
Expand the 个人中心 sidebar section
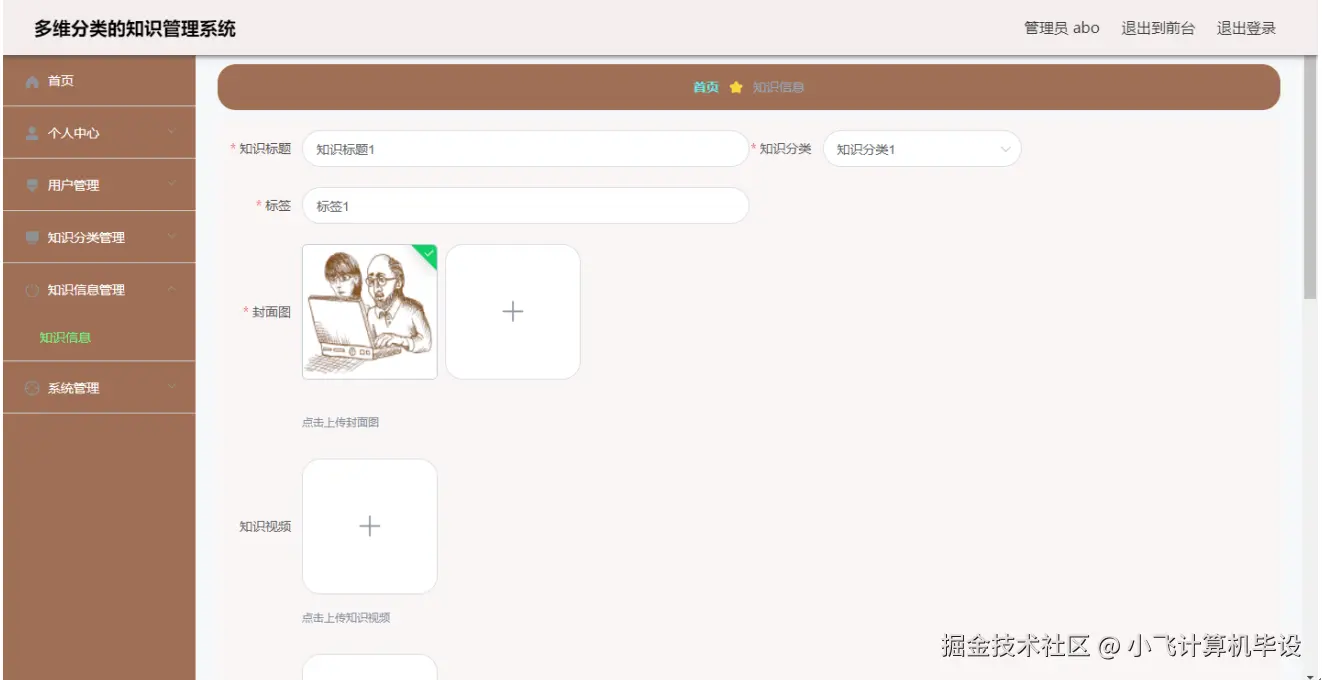pos(97,132)
